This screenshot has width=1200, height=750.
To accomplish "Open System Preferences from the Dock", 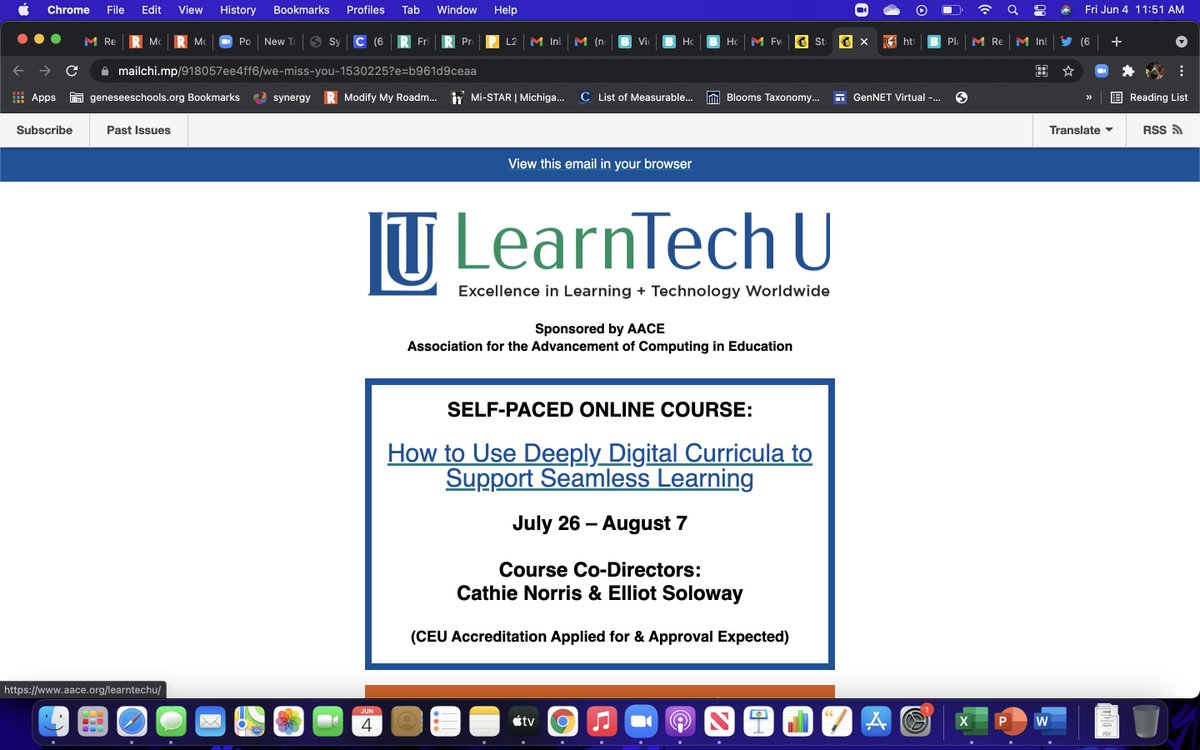I will click(915, 720).
